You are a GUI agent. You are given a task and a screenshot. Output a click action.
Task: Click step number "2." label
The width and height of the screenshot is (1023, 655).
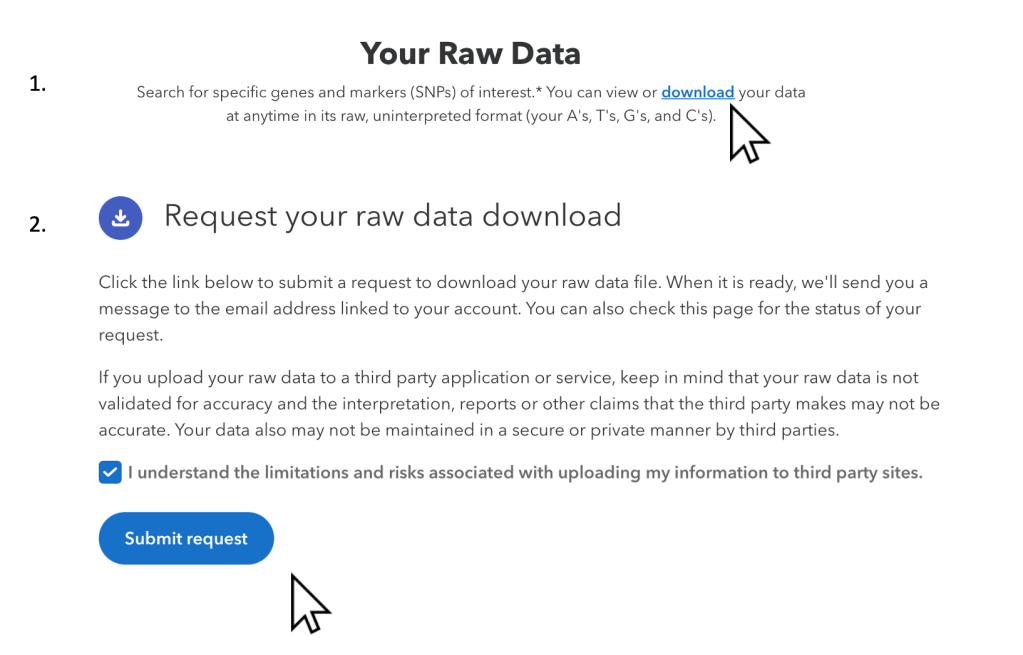(38, 225)
